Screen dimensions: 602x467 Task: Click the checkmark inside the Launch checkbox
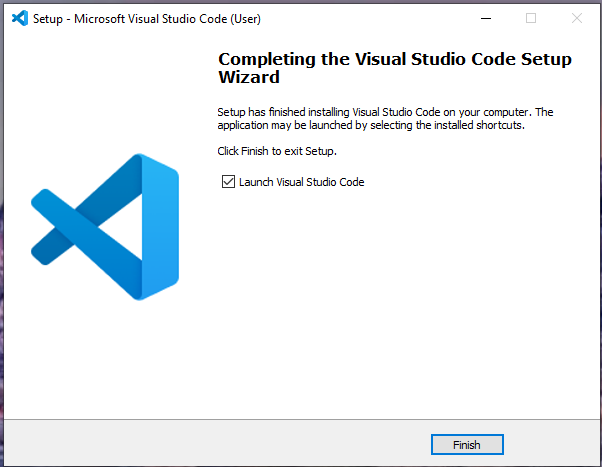228,182
